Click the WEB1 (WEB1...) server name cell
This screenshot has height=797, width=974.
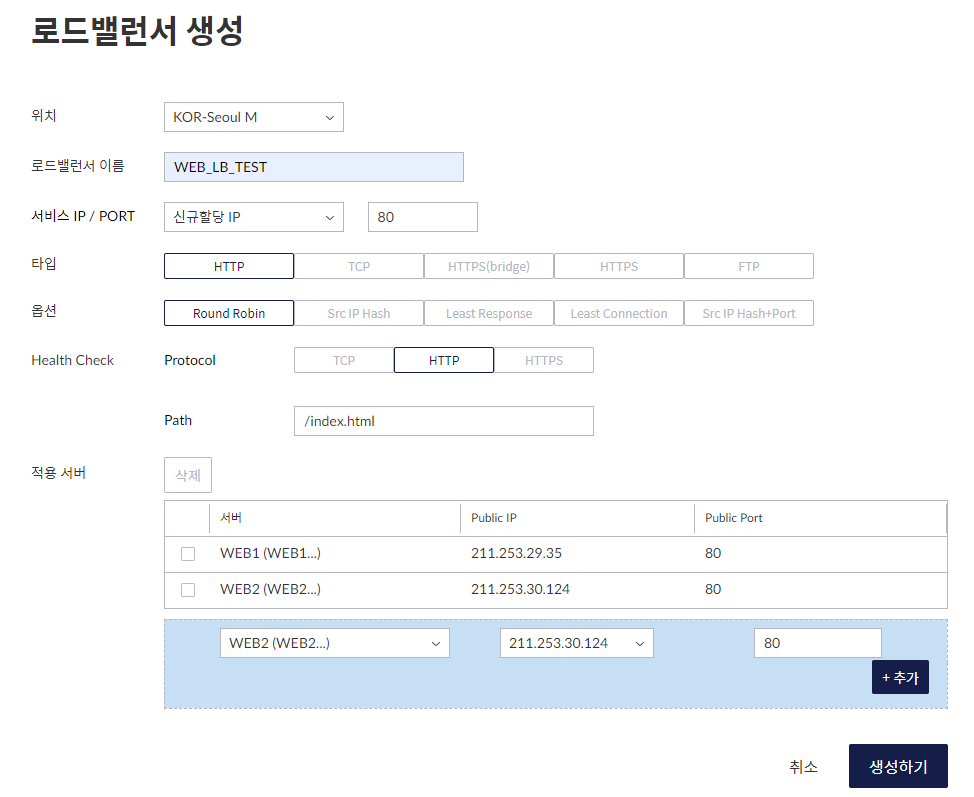[x=270, y=553]
